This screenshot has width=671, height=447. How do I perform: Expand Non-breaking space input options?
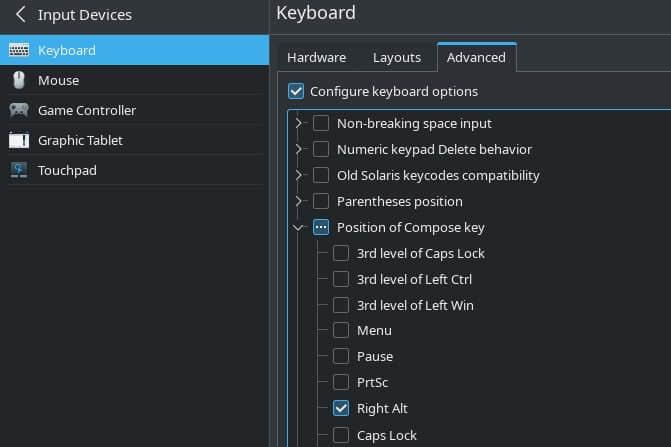299,123
